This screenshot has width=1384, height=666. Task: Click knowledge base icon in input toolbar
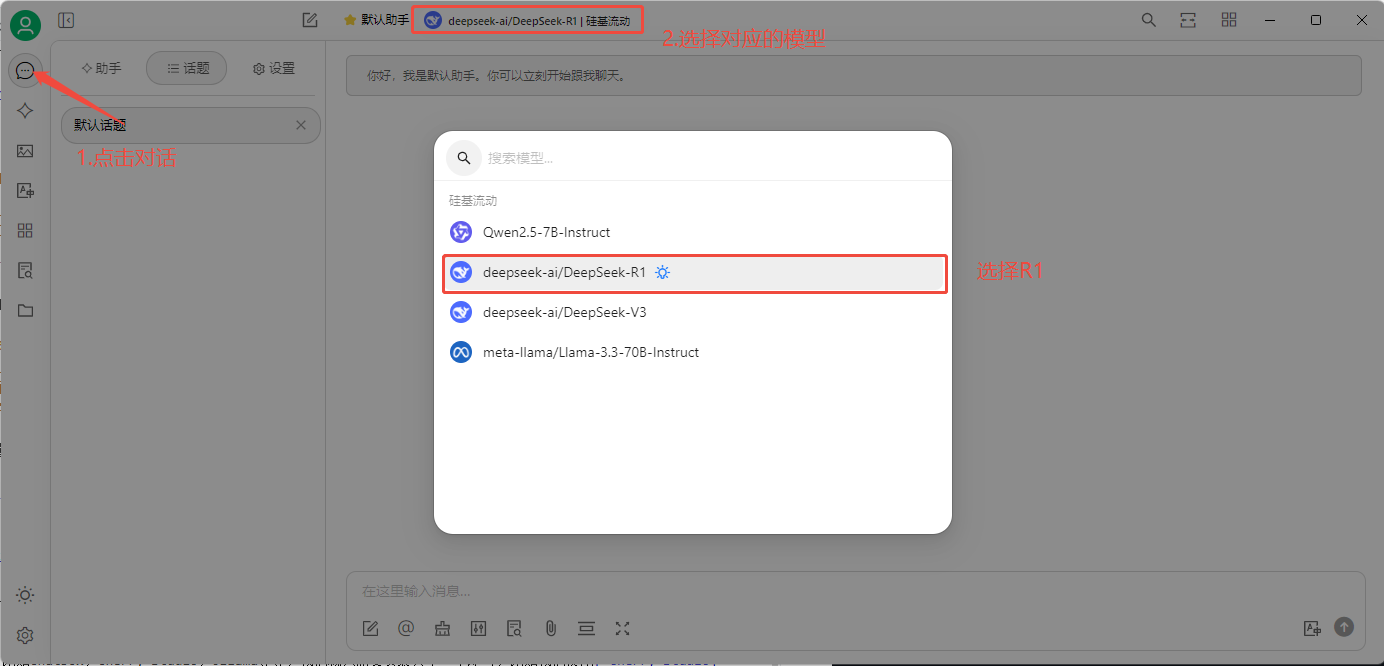pos(514,628)
